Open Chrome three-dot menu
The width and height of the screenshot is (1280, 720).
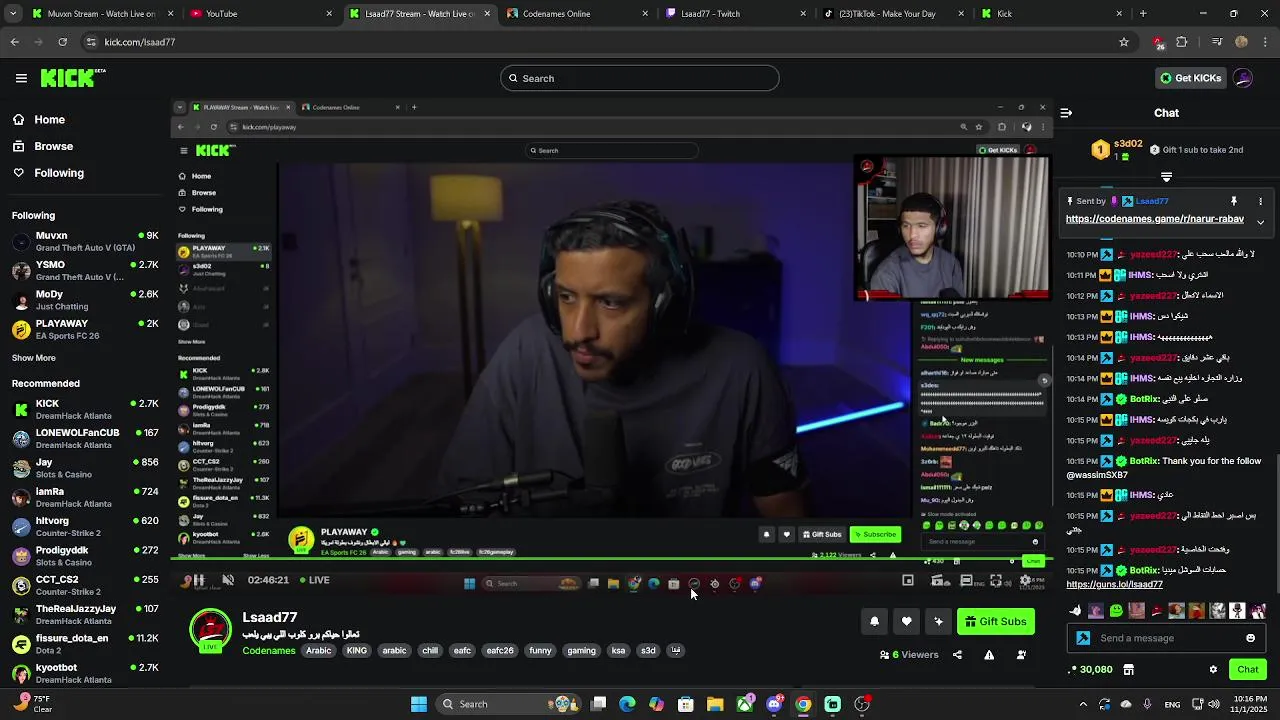click(1264, 42)
